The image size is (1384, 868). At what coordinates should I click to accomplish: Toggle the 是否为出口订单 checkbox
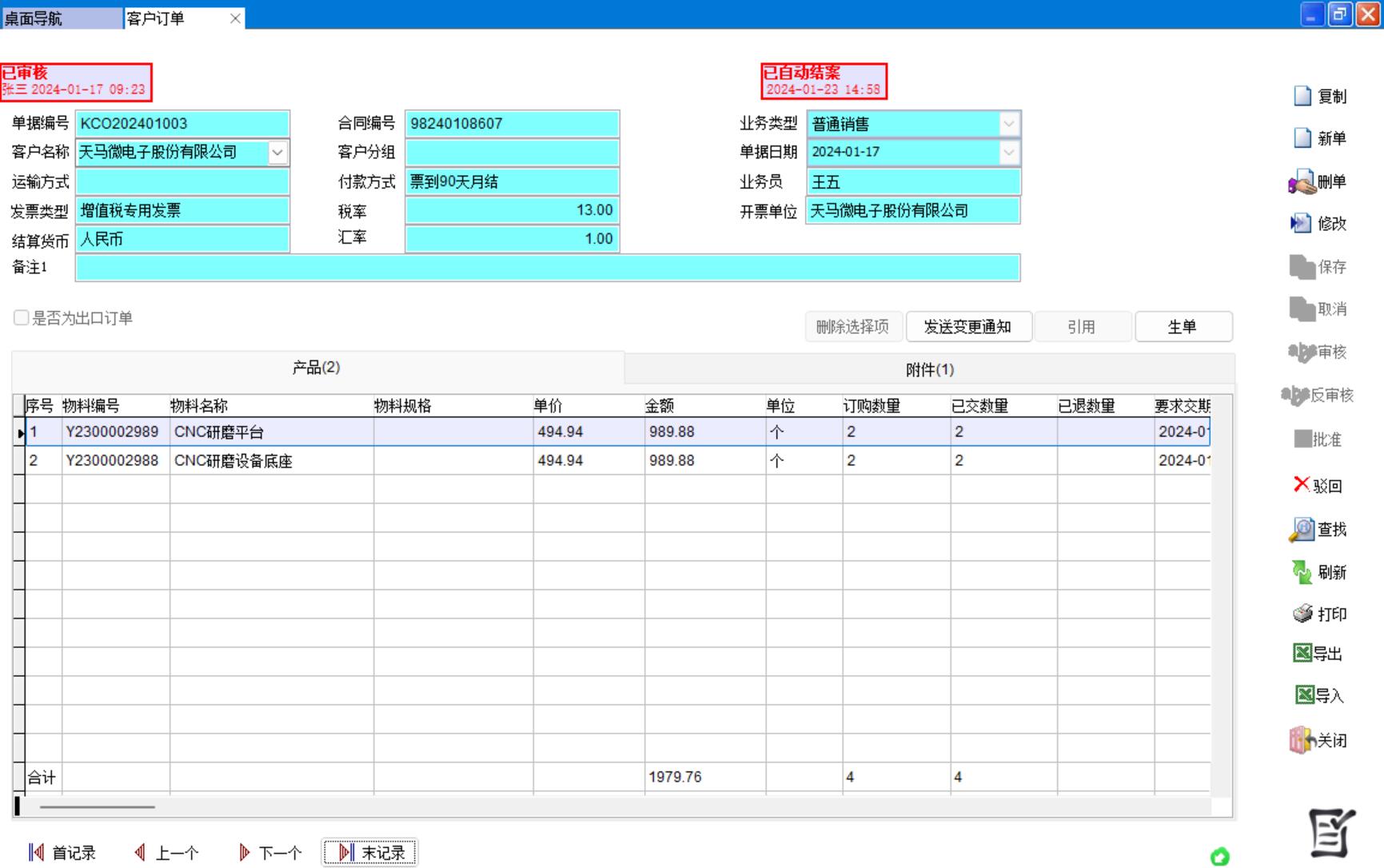[22, 318]
